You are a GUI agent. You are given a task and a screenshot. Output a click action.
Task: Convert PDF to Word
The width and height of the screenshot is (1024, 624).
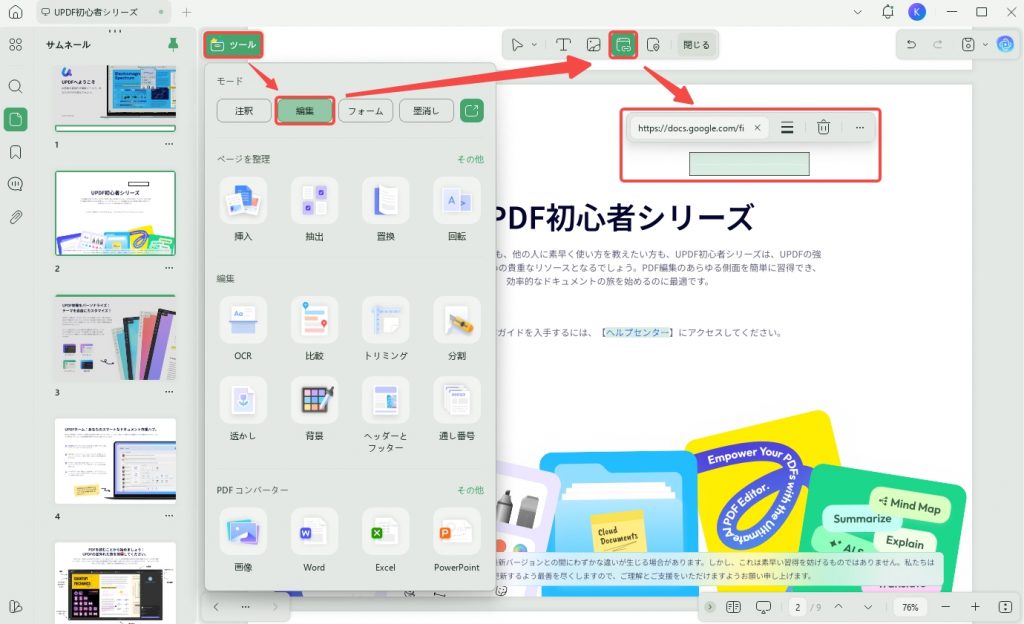(314, 540)
